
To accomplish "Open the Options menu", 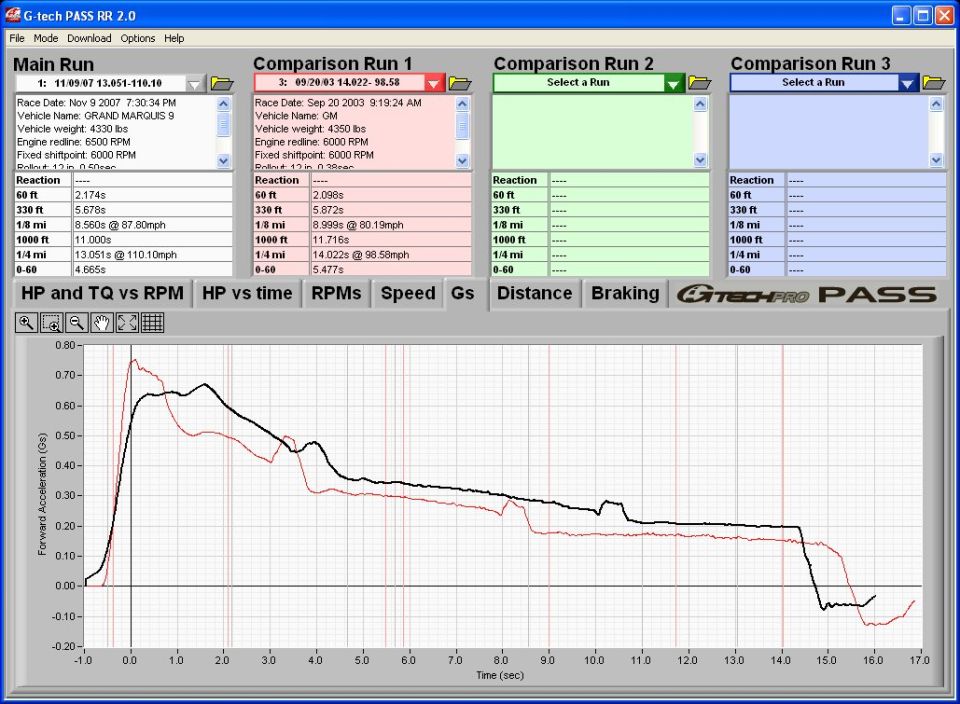I will click(x=138, y=38).
